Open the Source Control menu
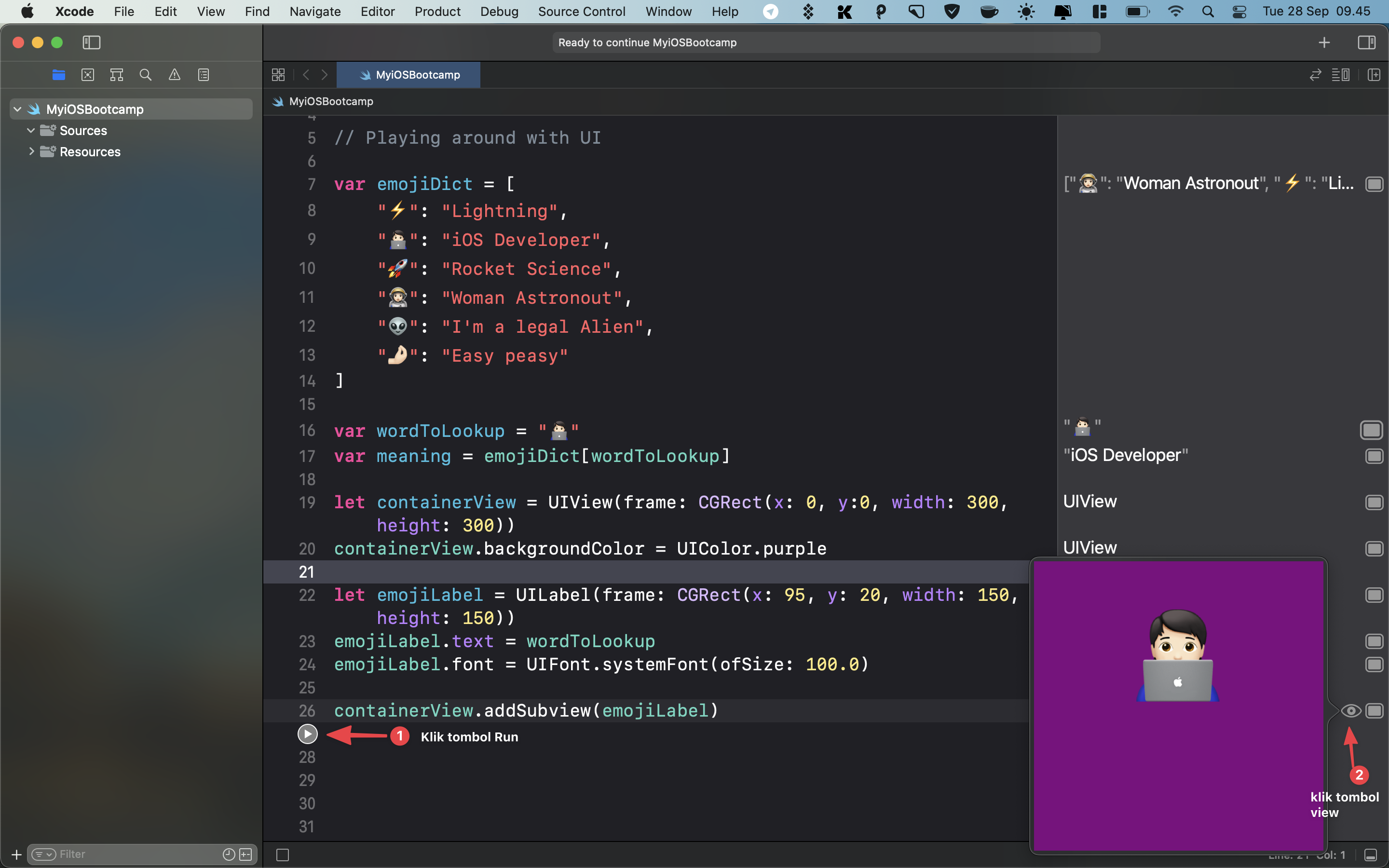The image size is (1389, 868). pyautogui.click(x=582, y=12)
